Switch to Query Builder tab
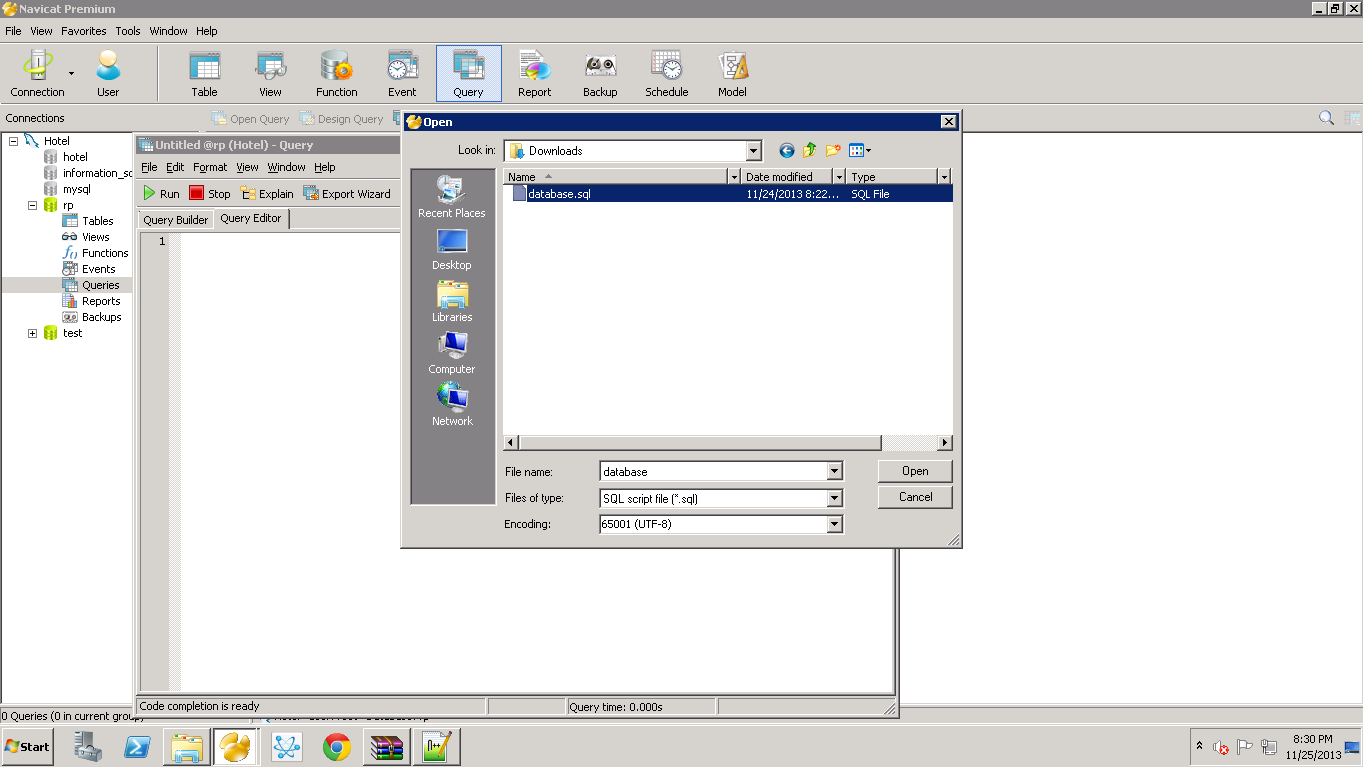 tap(176, 220)
